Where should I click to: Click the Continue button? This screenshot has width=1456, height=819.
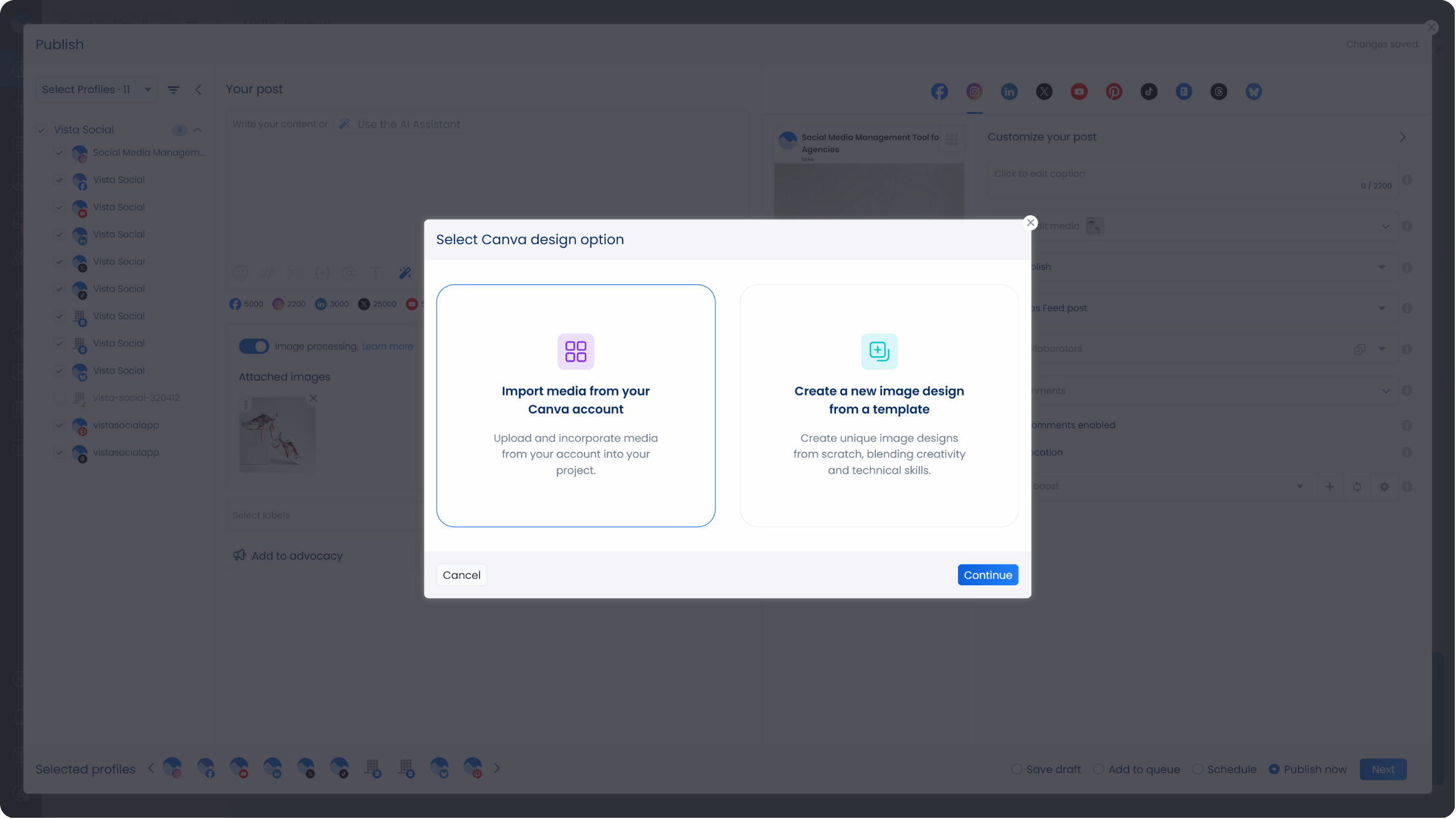tap(987, 574)
